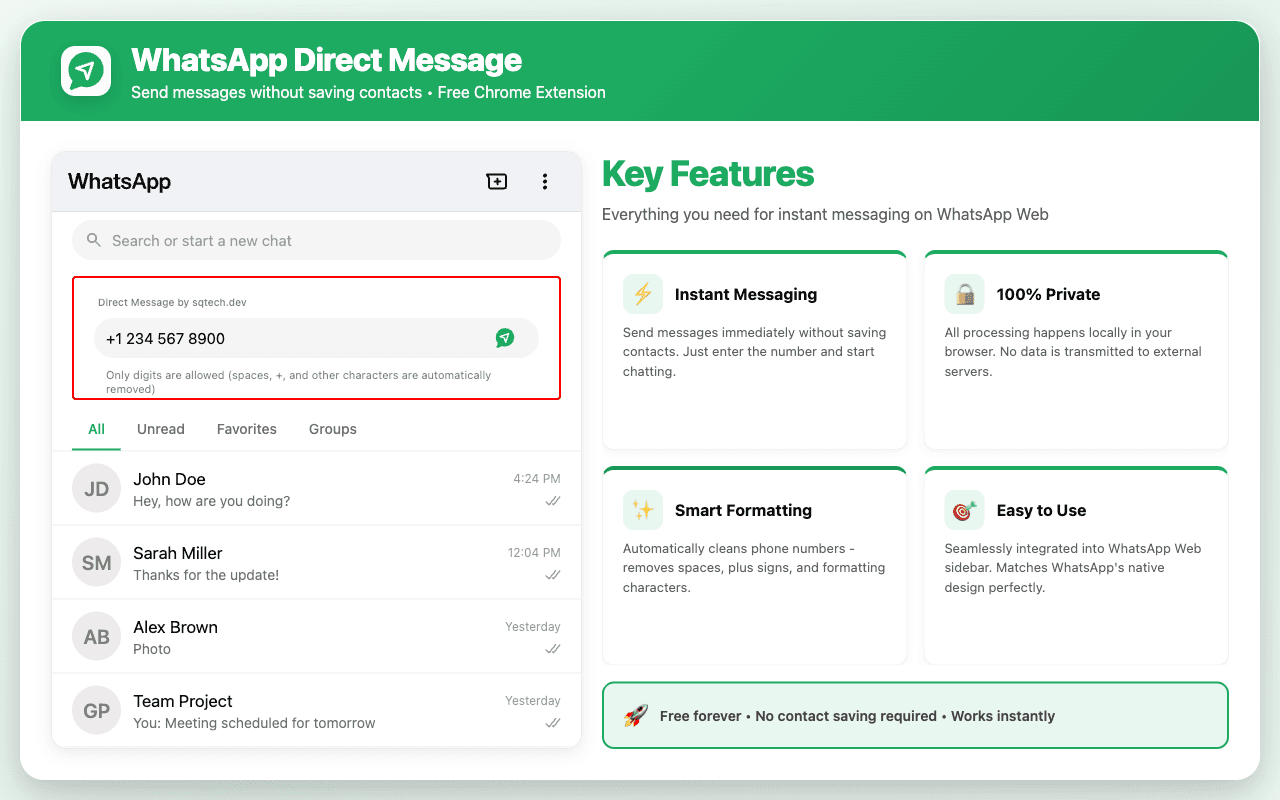Open the Groups tab

333,429
